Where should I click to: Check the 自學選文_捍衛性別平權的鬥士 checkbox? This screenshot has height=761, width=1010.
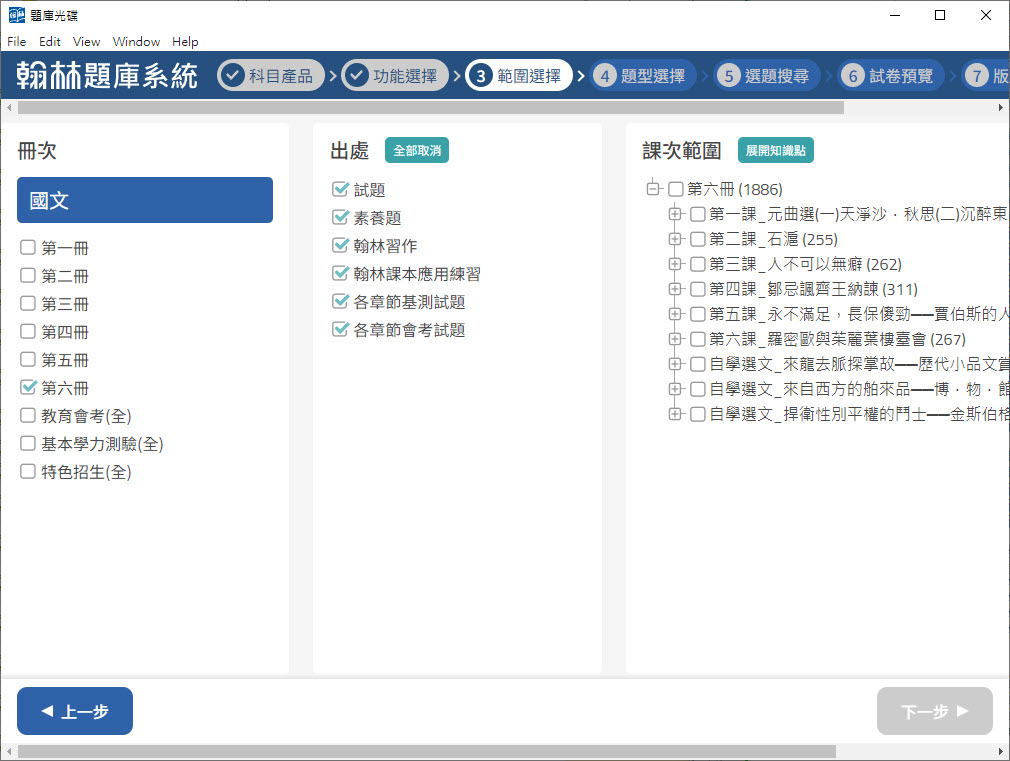(698, 414)
